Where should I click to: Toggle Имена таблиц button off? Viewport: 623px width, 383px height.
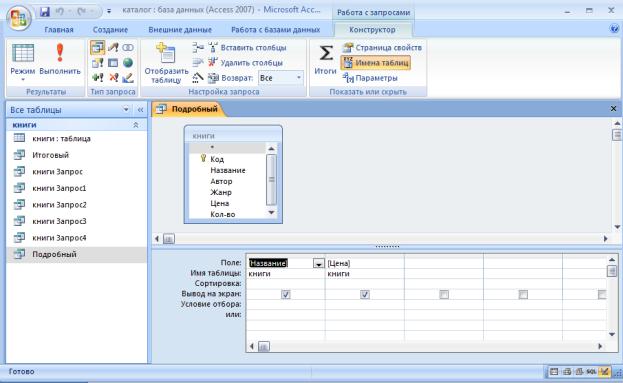pos(375,63)
